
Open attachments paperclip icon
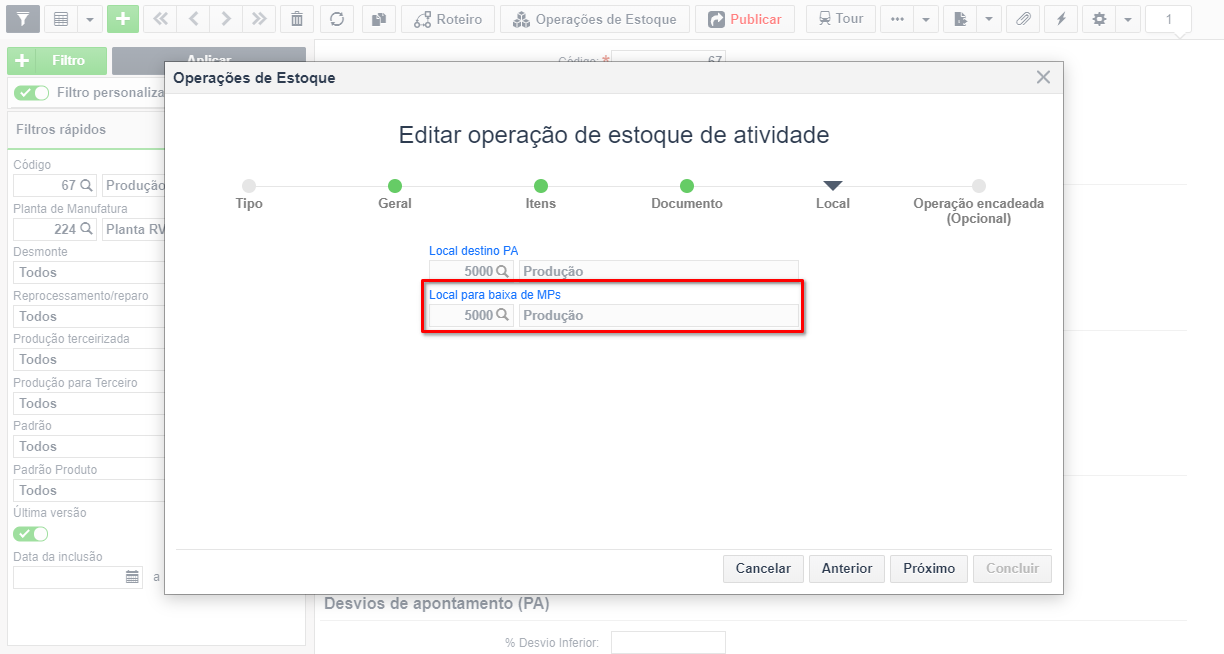click(x=1022, y=19)
